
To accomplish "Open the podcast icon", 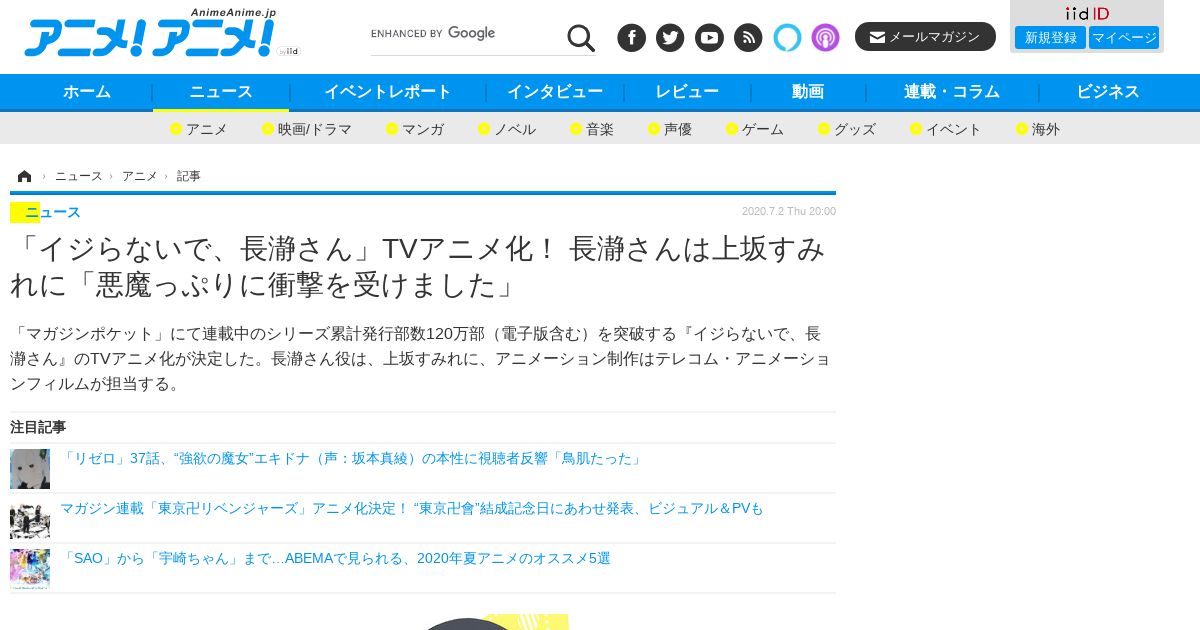I will 825,38.
